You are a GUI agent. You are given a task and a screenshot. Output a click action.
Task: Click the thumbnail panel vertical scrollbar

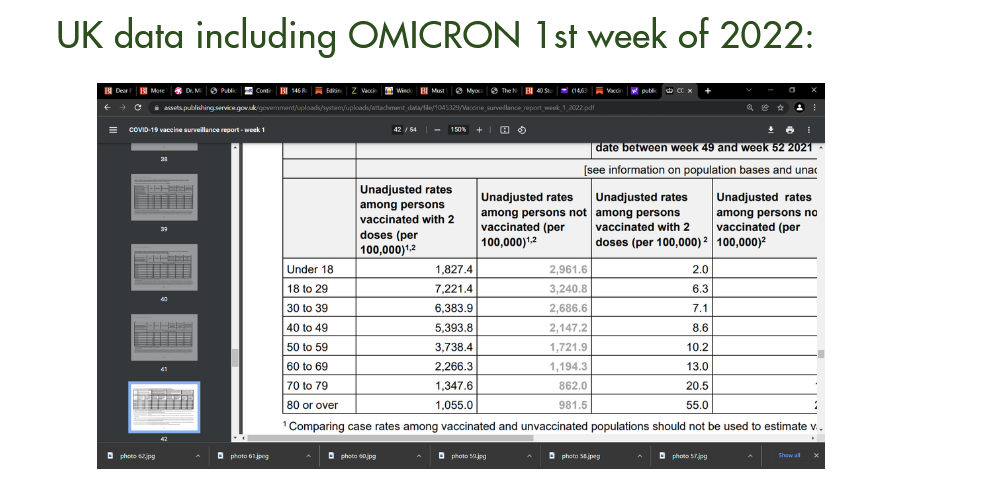[235, 359]
